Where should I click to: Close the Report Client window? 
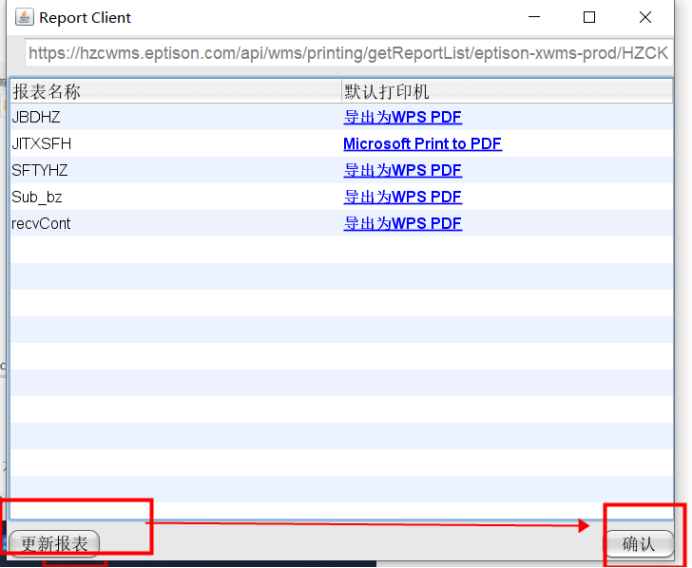coord(644,17)
